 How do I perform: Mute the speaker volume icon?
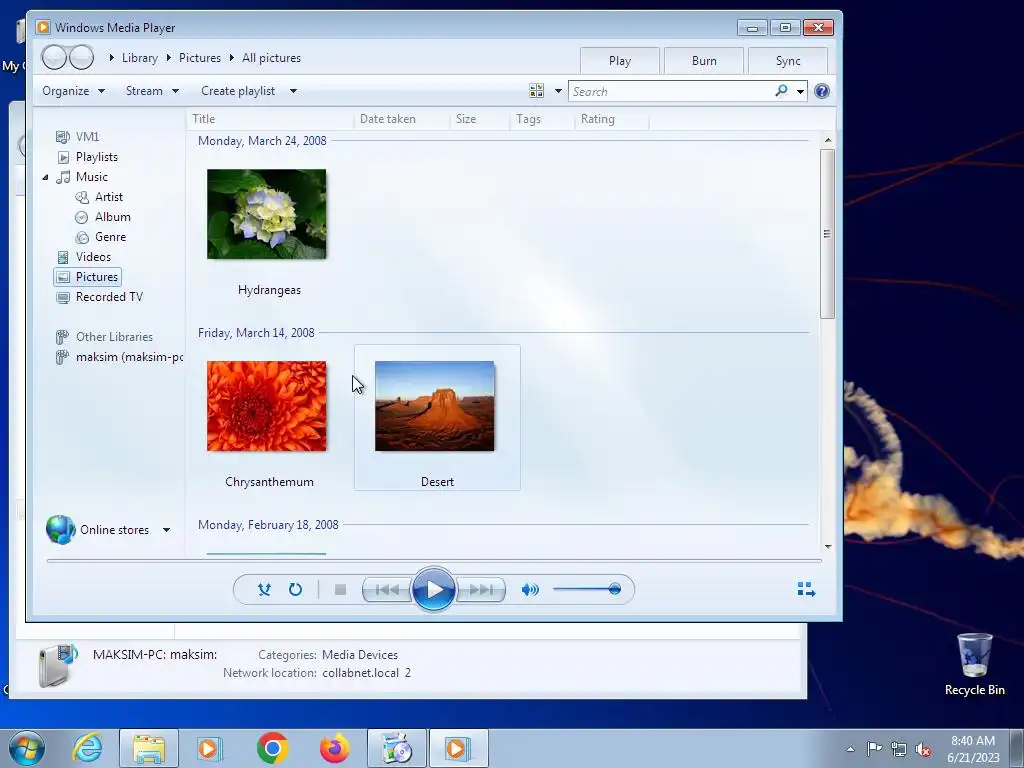click(x=530, y=590)
